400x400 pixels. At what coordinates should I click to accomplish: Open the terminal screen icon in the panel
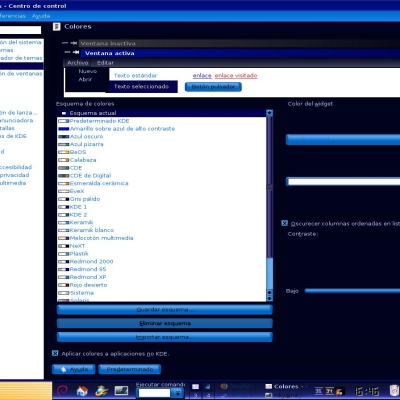(121, 390)
